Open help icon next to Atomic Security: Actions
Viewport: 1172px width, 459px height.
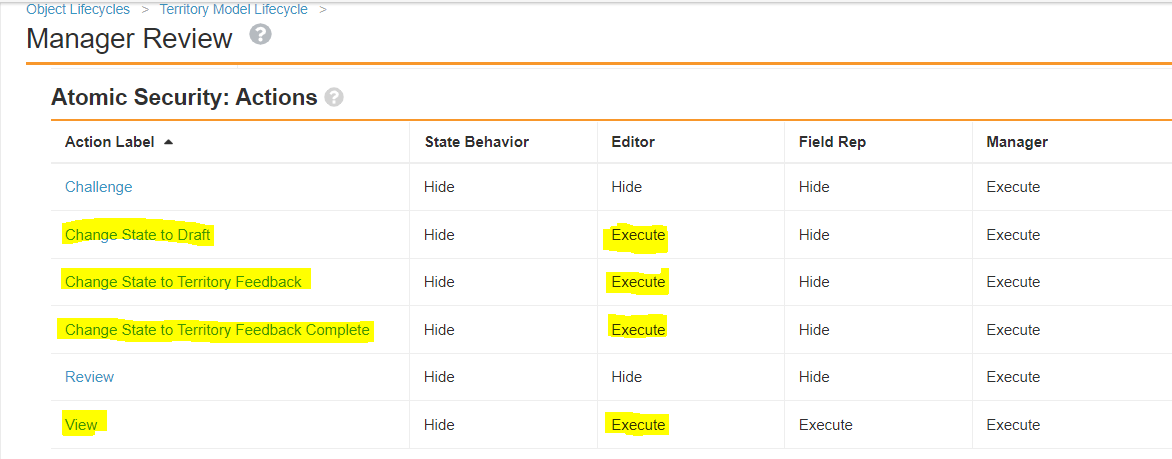[334, 98]
